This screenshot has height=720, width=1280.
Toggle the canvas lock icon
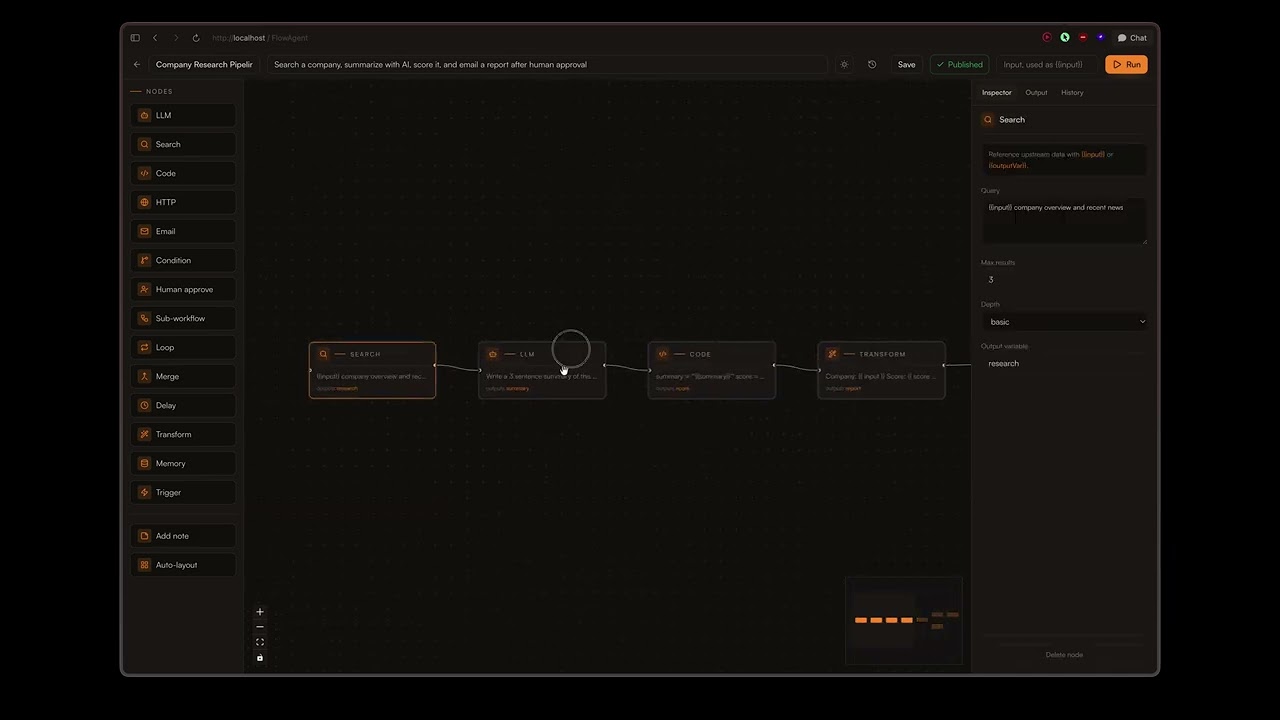click(260, 658)
